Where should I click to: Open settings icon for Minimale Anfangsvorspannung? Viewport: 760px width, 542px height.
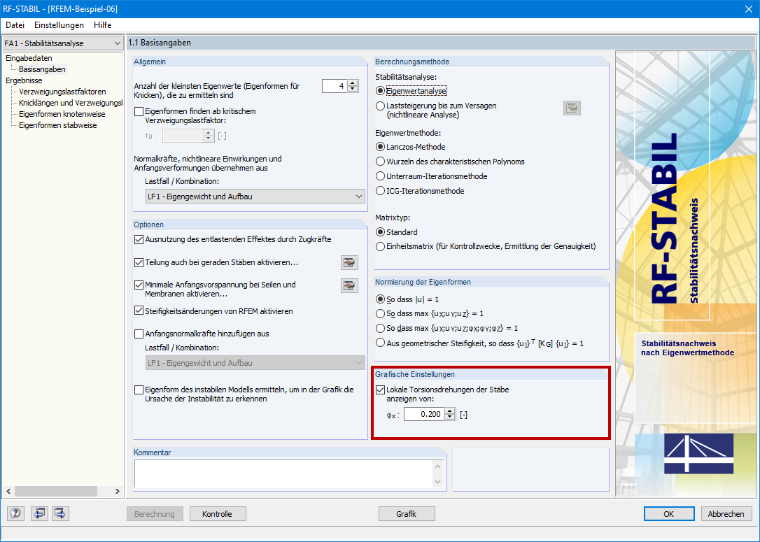click(349, 285)
